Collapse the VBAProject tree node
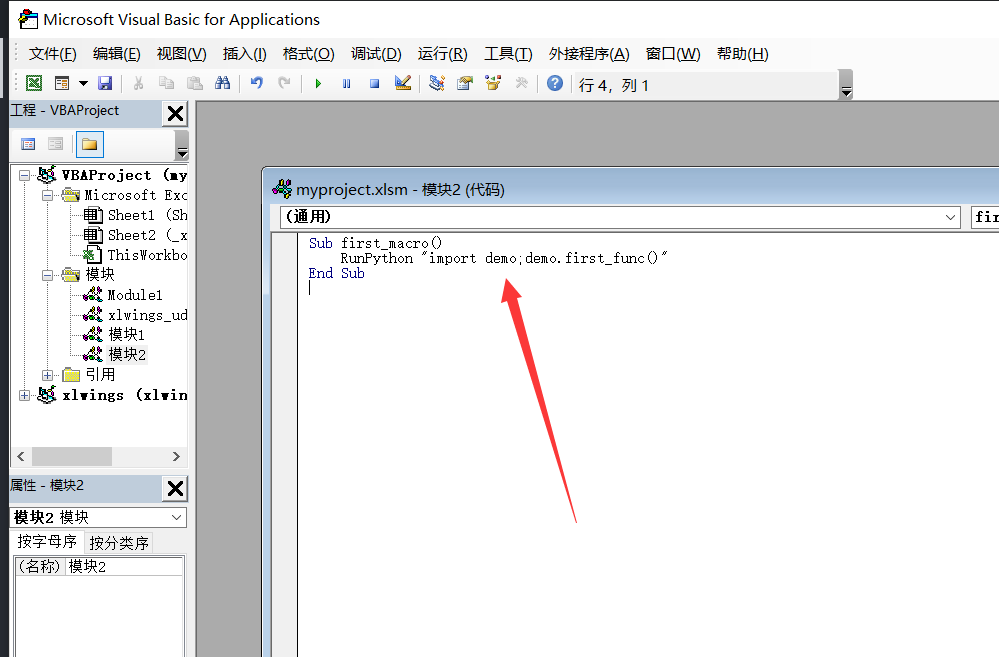Viewport: 999px width, 657px height. (x=24, y=174)
